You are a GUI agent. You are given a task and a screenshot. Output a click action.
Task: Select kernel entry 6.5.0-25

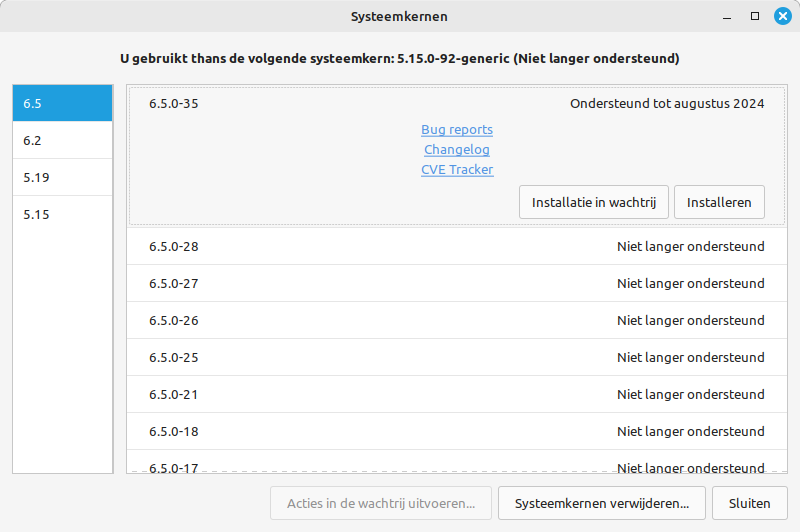(456, 358)
